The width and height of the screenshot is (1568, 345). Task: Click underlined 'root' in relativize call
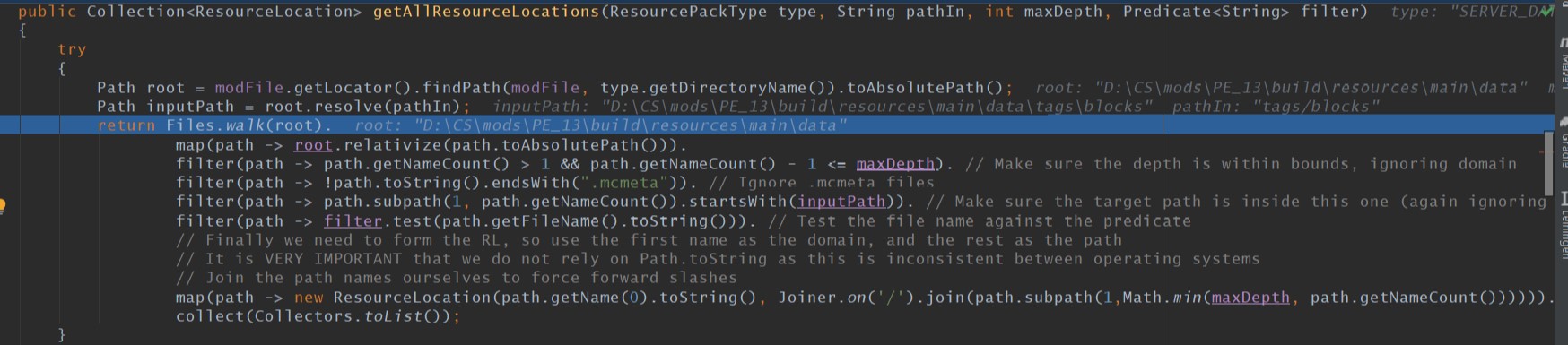[314, 145]
